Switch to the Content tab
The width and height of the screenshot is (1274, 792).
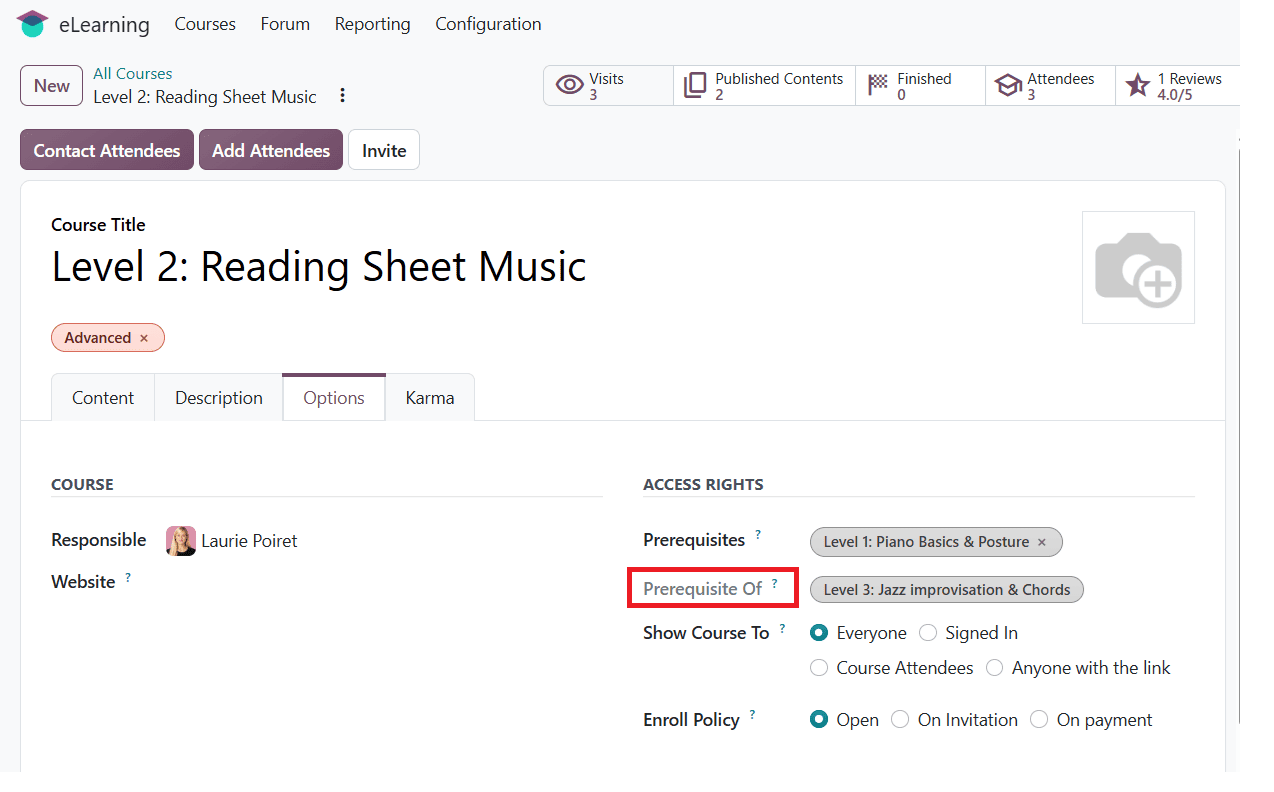pyautogui.click(x=103, y=398)
